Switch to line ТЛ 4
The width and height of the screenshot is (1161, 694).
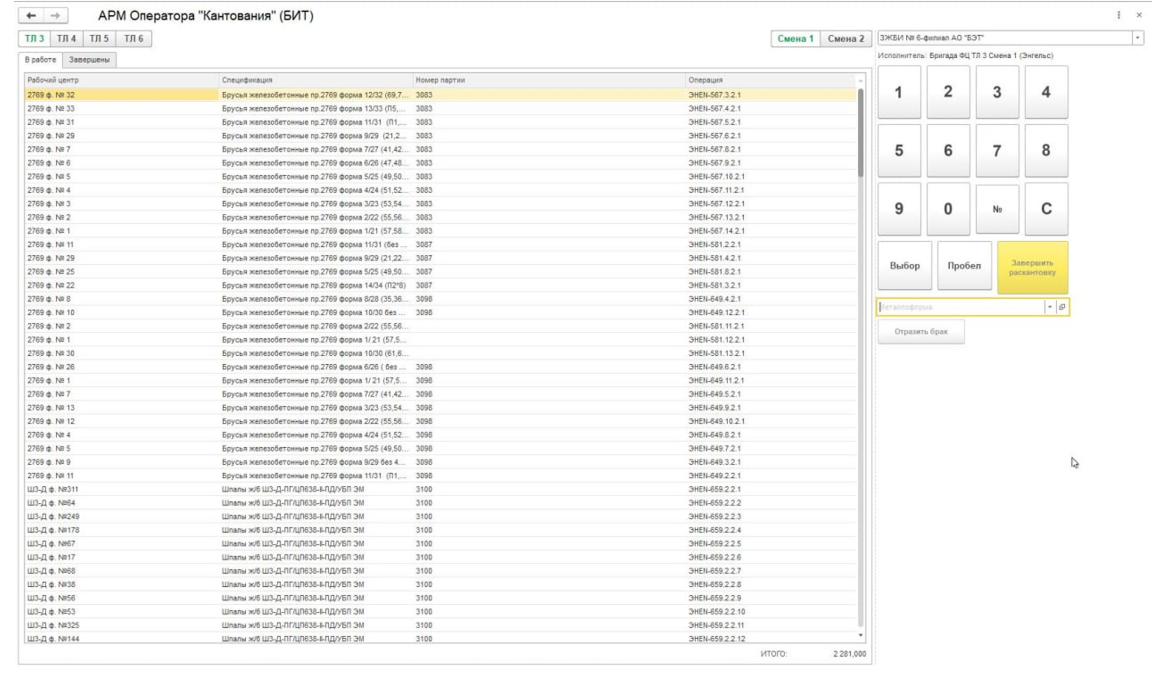pos(67,39)
